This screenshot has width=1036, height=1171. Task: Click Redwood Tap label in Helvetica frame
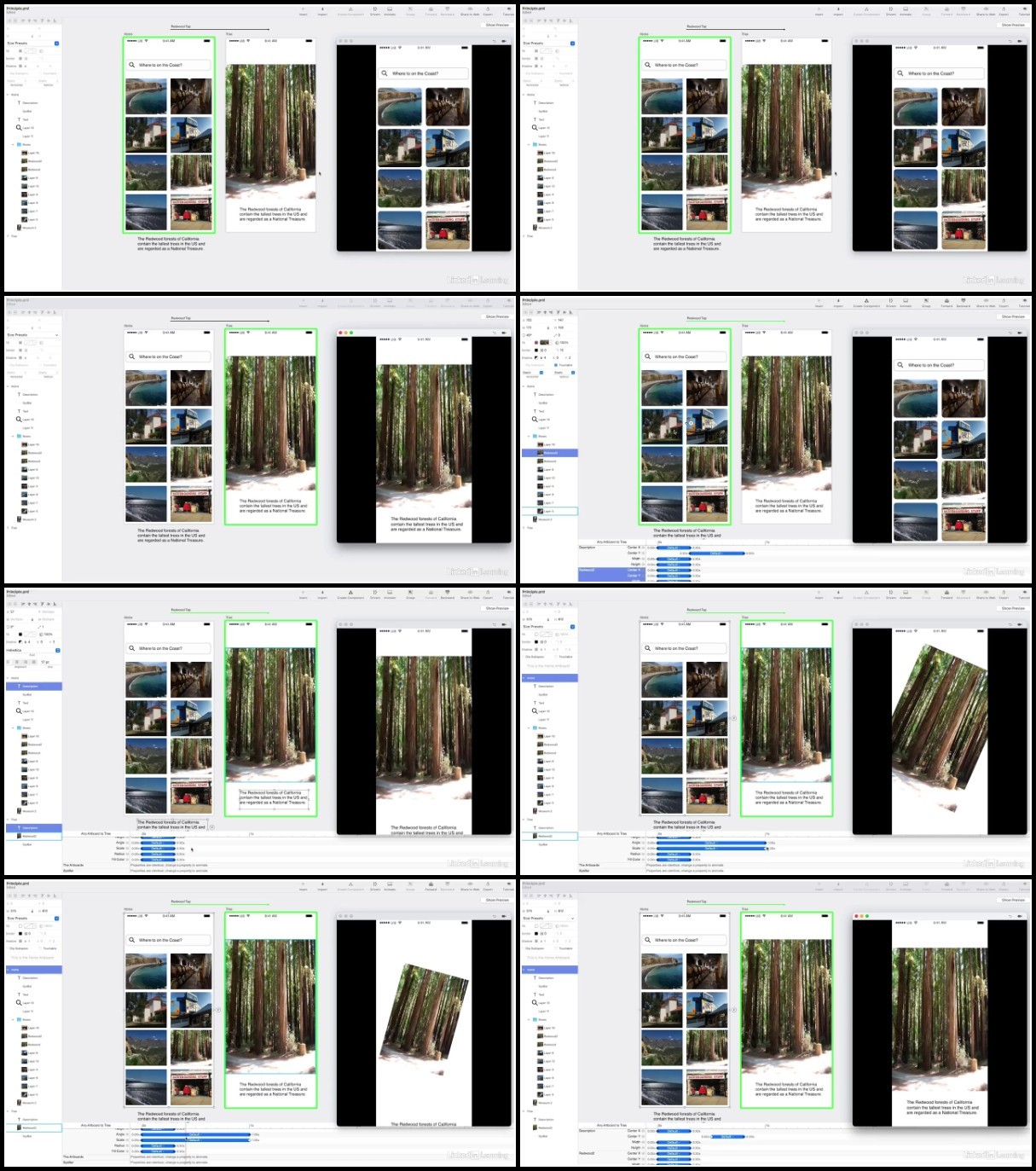click(x=181, y=610)
